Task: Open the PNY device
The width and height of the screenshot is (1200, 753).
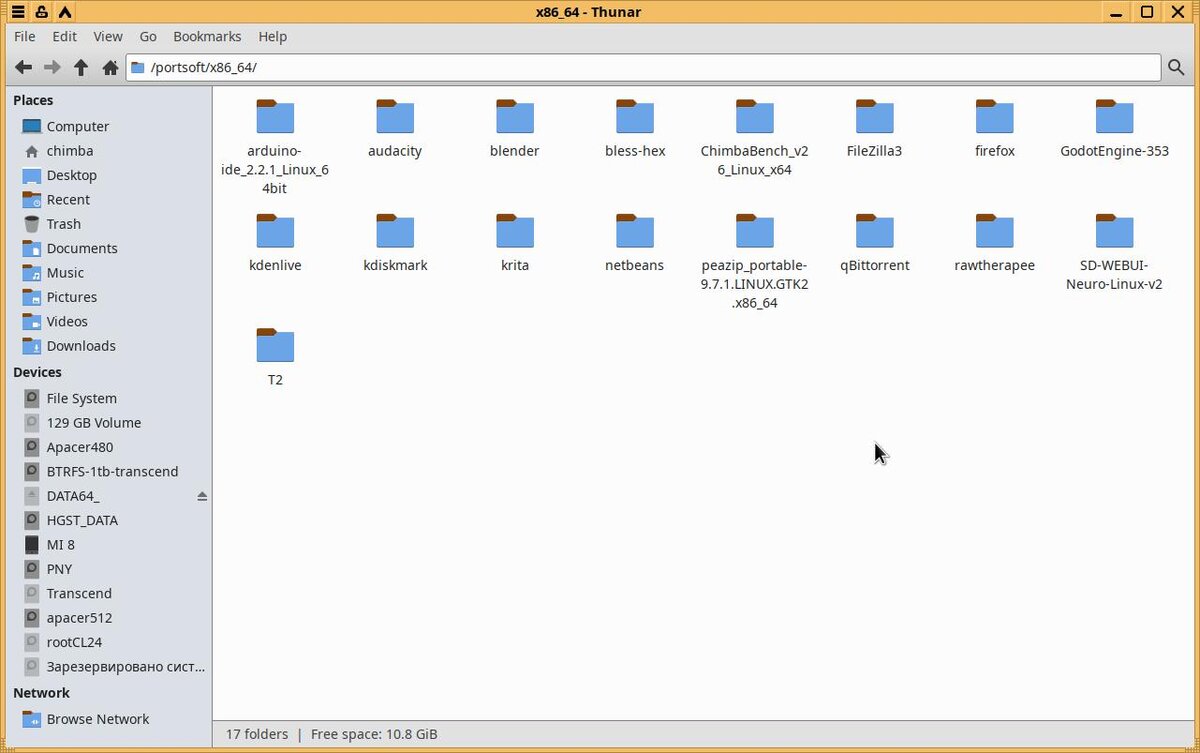Action: (x=106, y=569)
